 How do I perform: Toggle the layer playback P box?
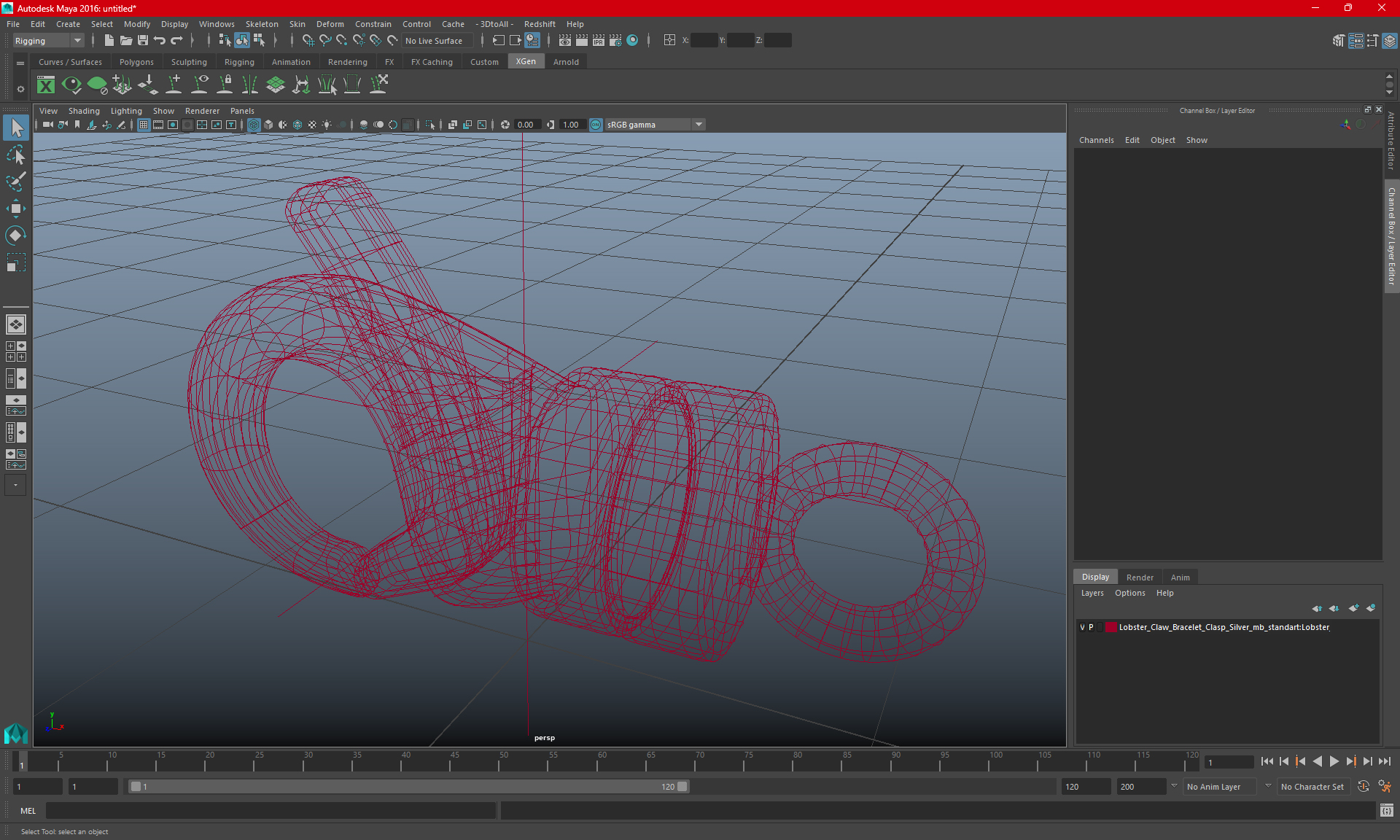(1092, 627)
